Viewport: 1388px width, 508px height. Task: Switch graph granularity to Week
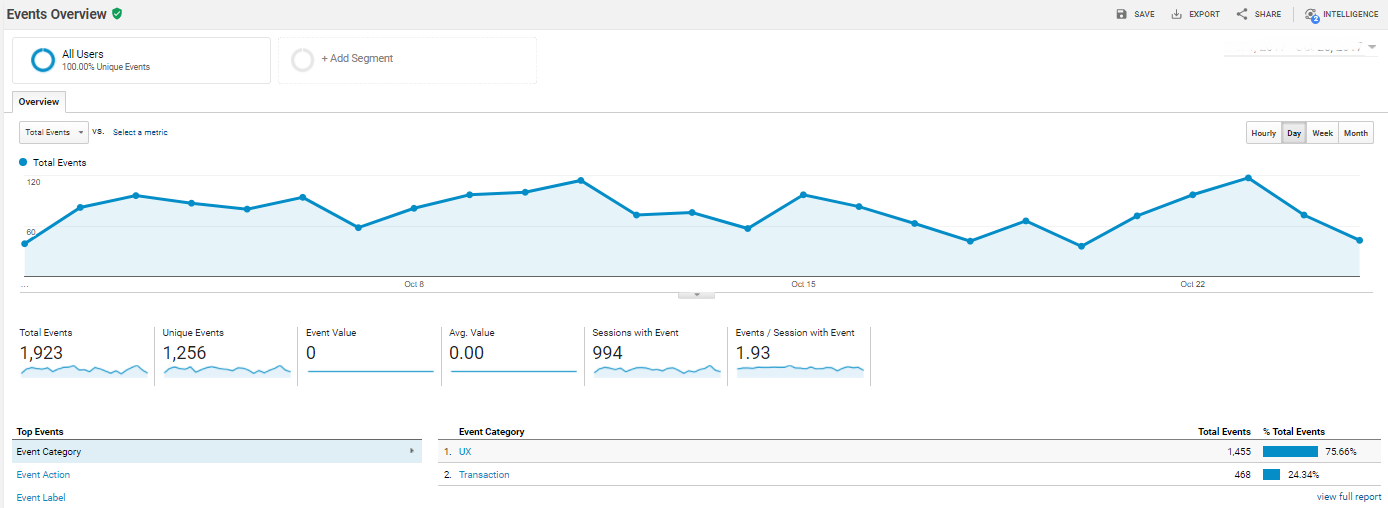pos(1322,133)
